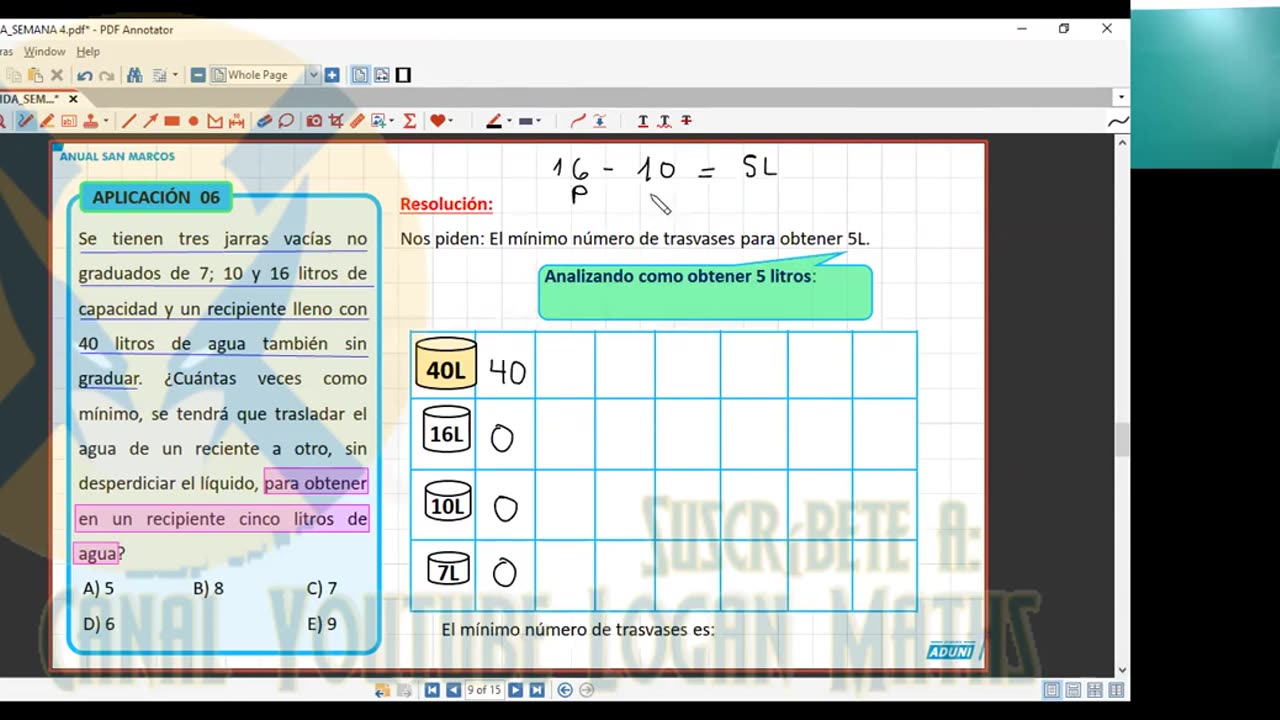Open the pen style wavy line selector

[x=1119, y=121]
